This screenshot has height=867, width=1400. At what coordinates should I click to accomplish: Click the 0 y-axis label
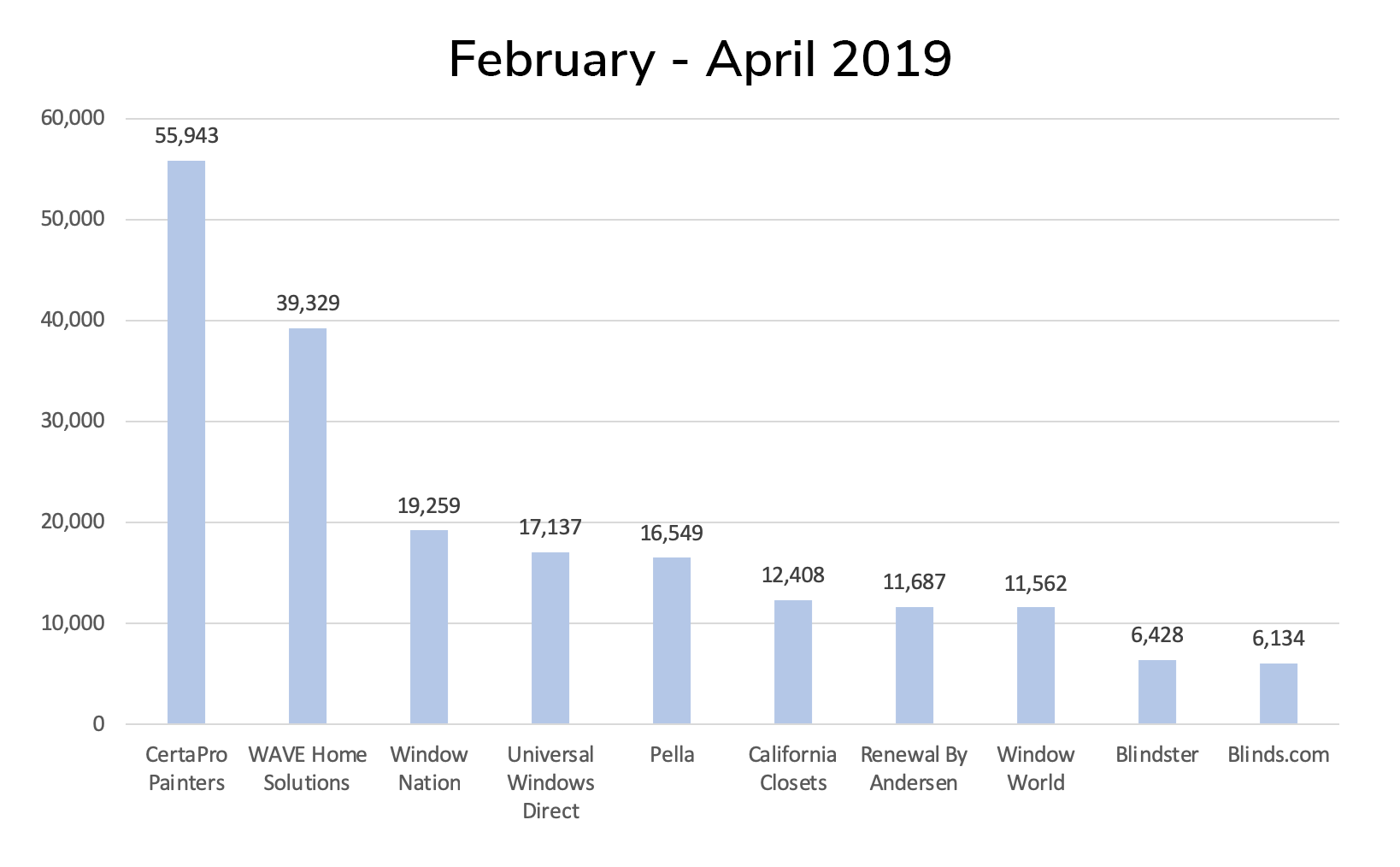pyautogui.click(x=98, y=724)
